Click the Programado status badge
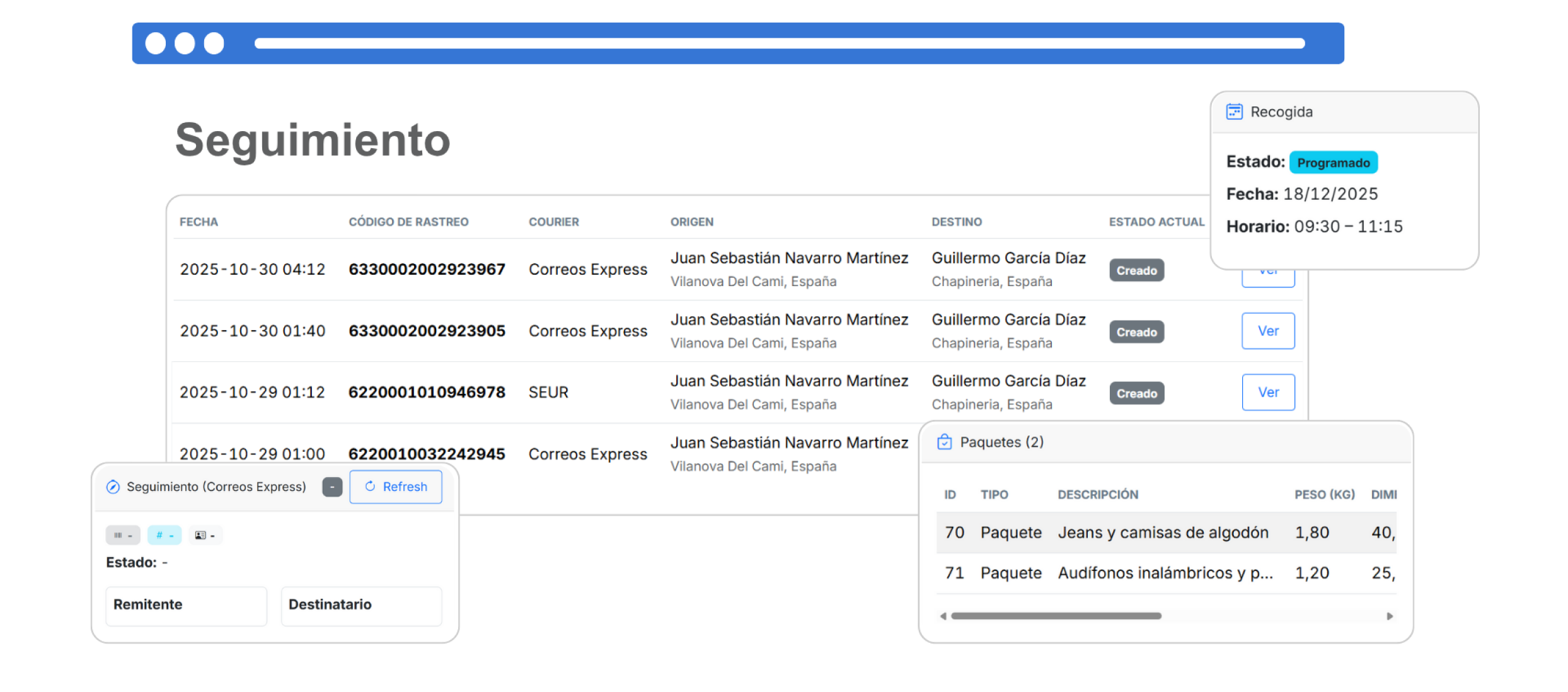This screenshot has width=1568, height=692. pyautogui.click(x=1333, y=163)
